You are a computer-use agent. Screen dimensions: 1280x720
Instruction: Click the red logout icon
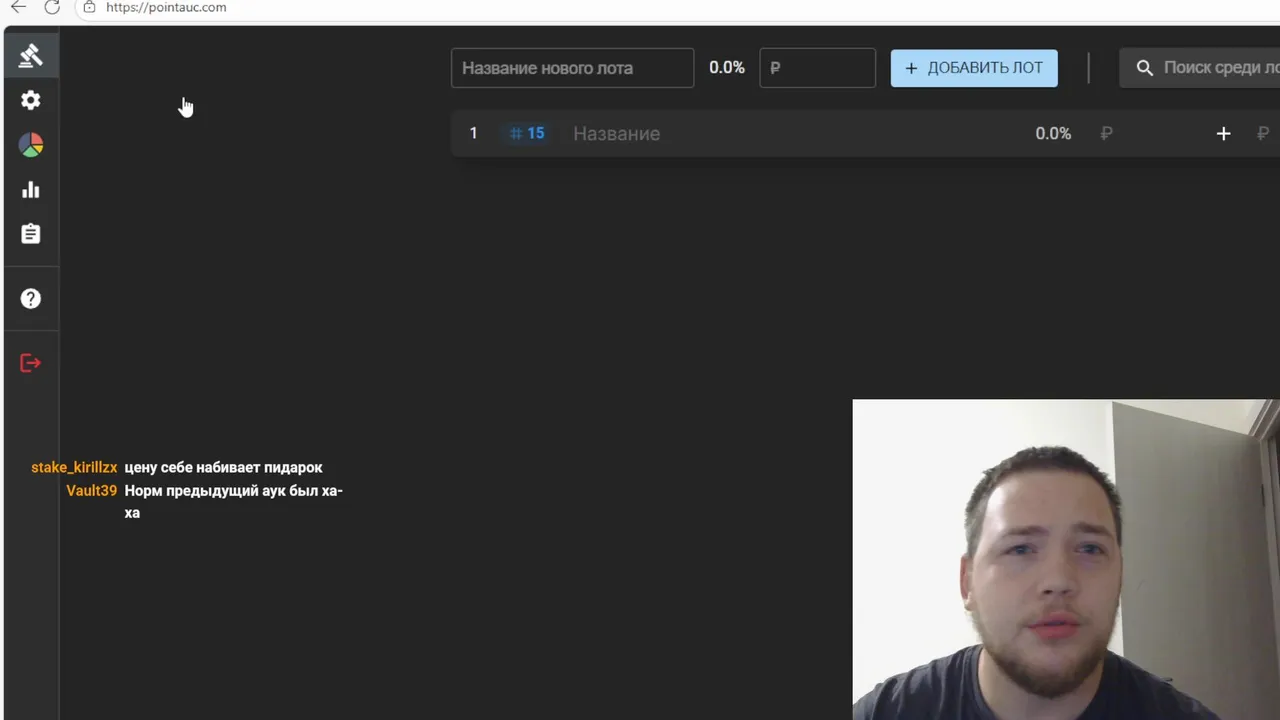click(31, 363)
